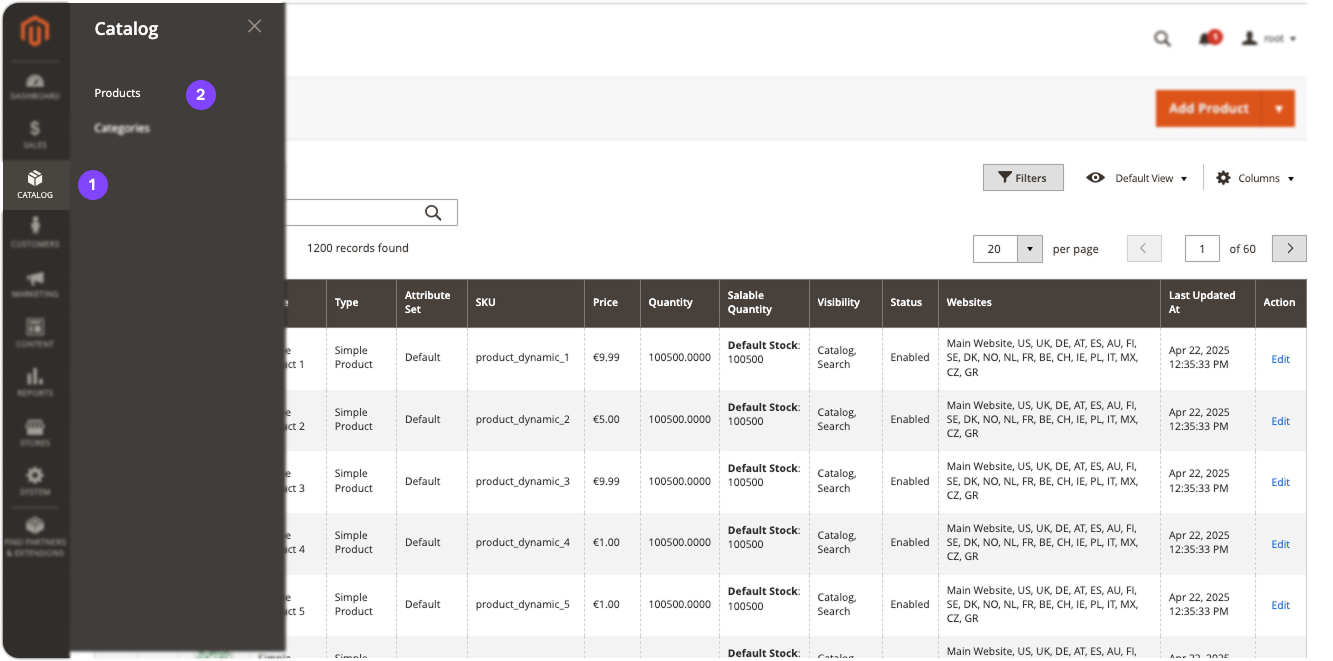Click the €1.00 price for product_dynamic_4
Screen dimensions: 1333x661
pos(606,543)
